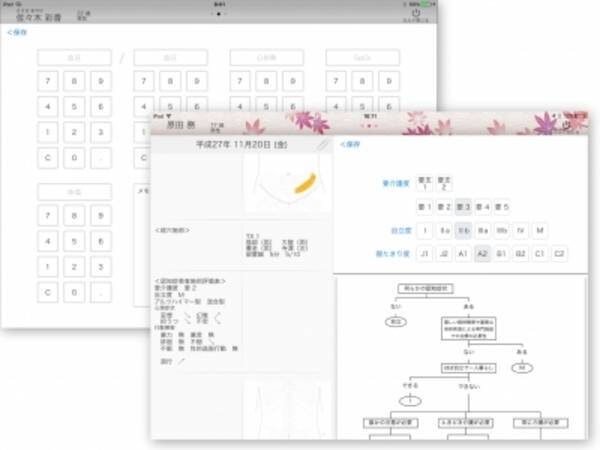This screenshot has height=450, width=600.
Task: Select independence level I button
Action: click(425, 230)
